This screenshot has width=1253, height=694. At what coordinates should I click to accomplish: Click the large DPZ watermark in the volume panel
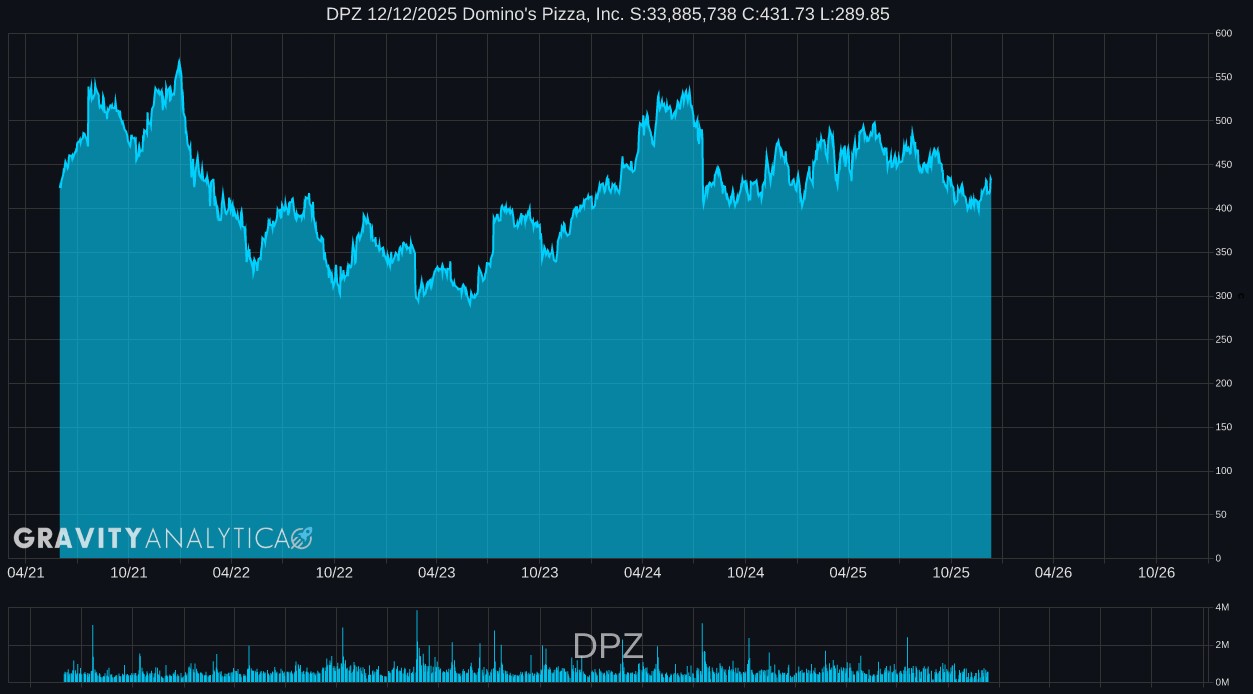(x=608, y=647)
